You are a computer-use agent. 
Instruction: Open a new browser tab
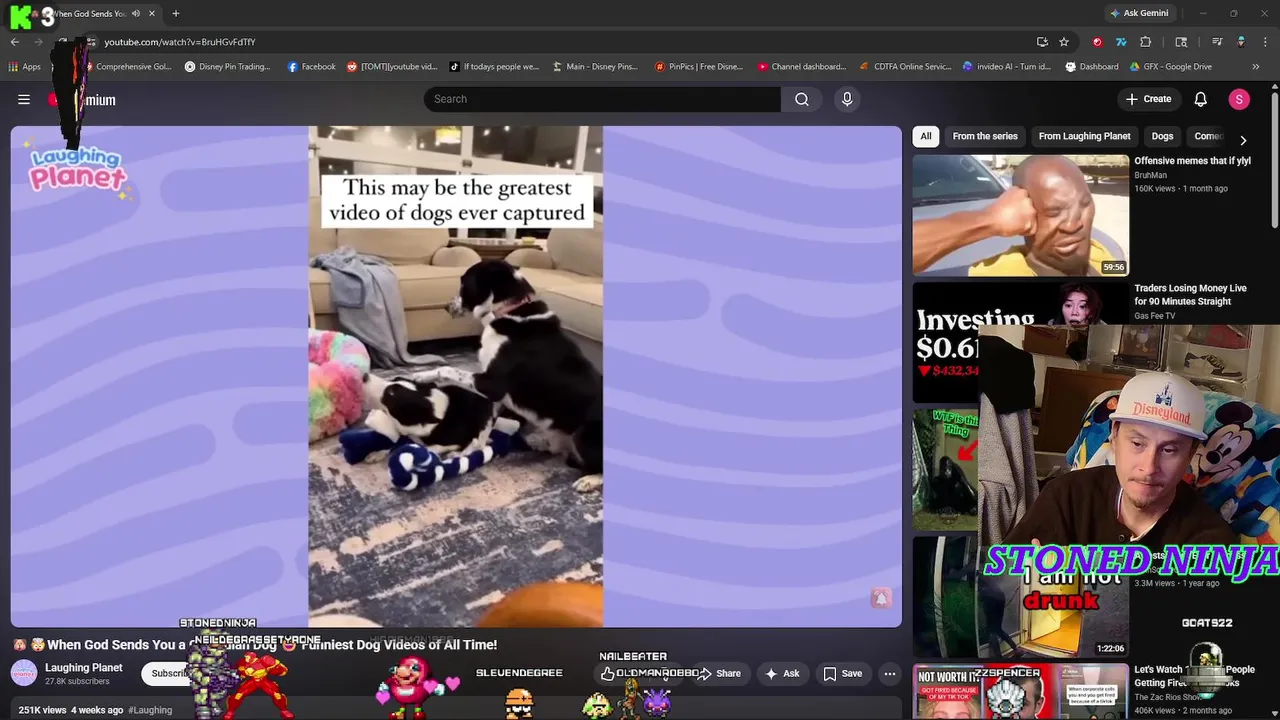click(x=175, y=13)
